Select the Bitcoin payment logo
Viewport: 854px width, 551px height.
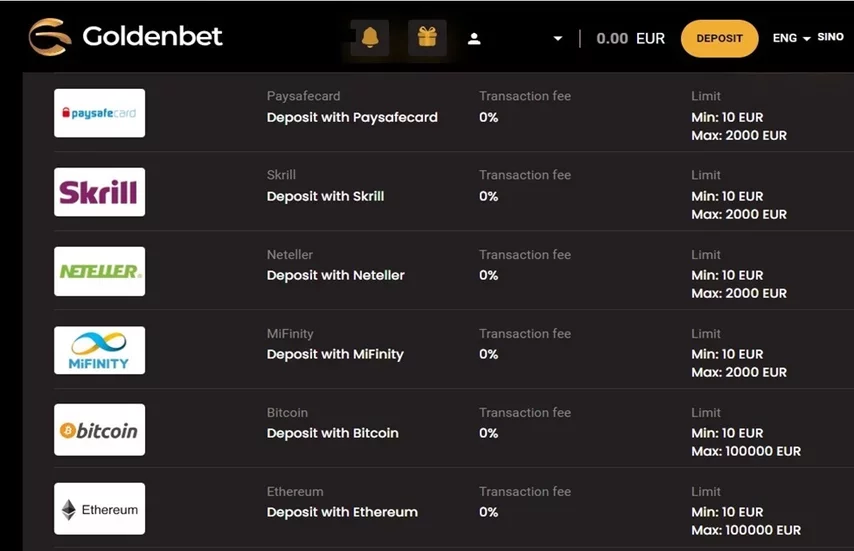pos(100,430)
